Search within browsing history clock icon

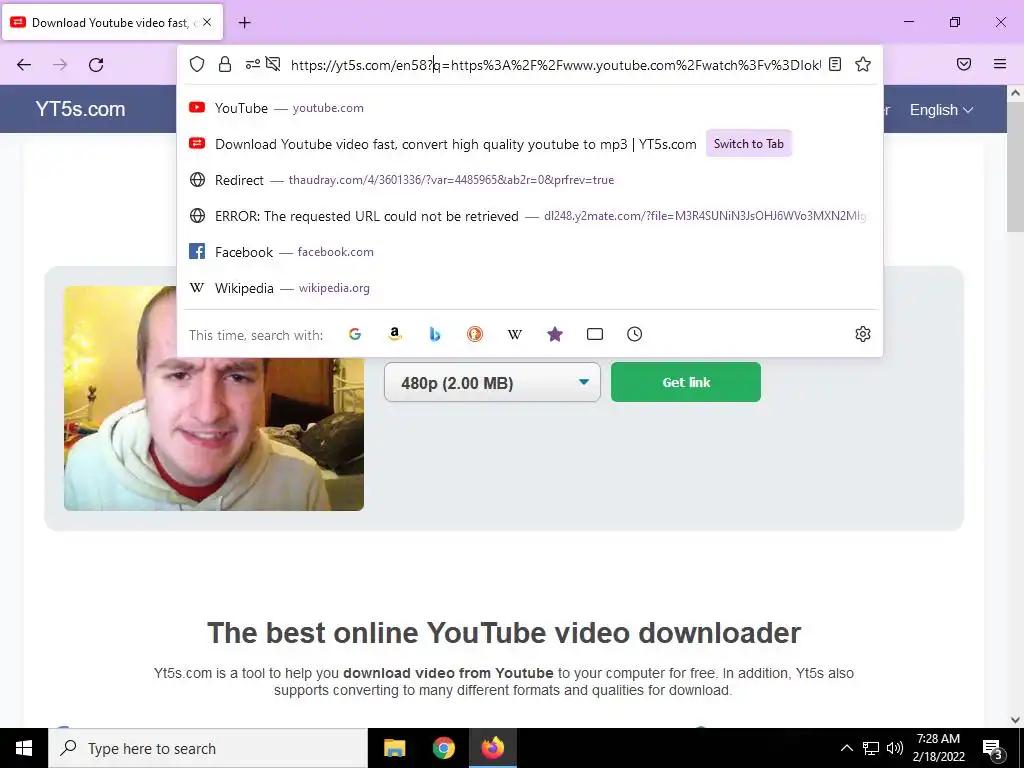pos(635,334)
